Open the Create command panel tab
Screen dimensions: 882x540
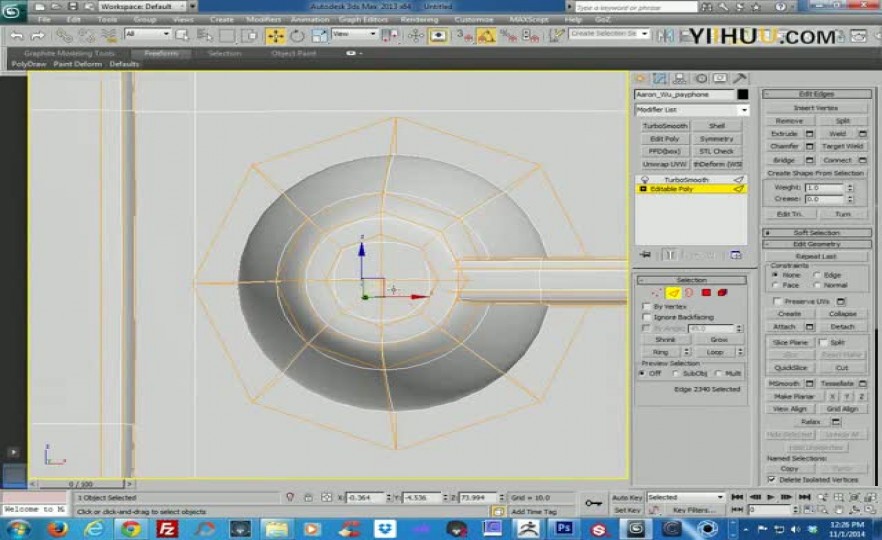coord(641,78)
